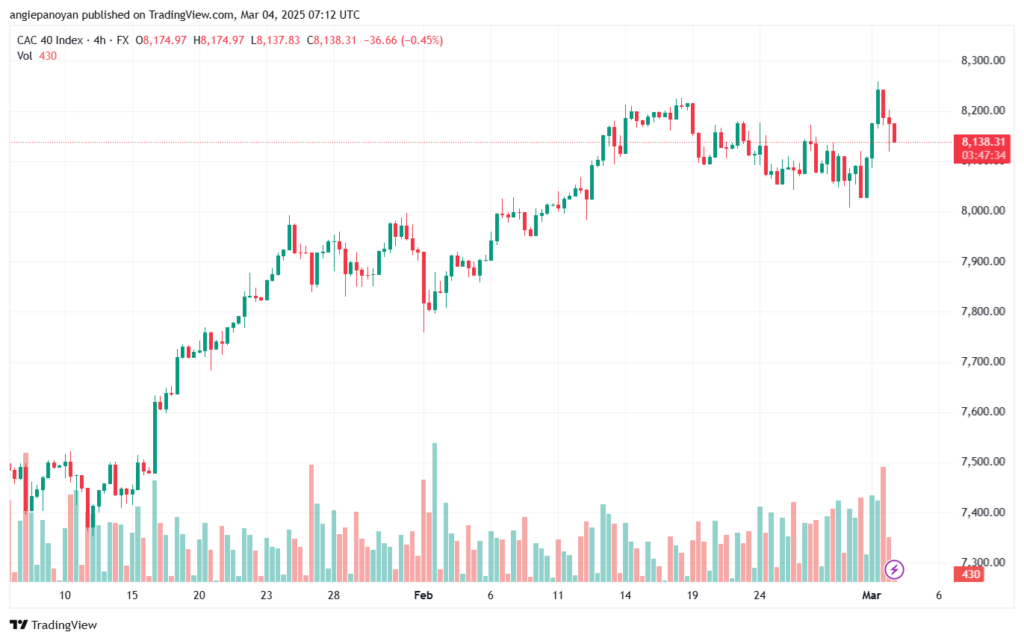The height and width of the screenshot is (641, 1024).
Task: Select the Feb marker on time axis
Action: pyautogui.click(x=423, y=595)
